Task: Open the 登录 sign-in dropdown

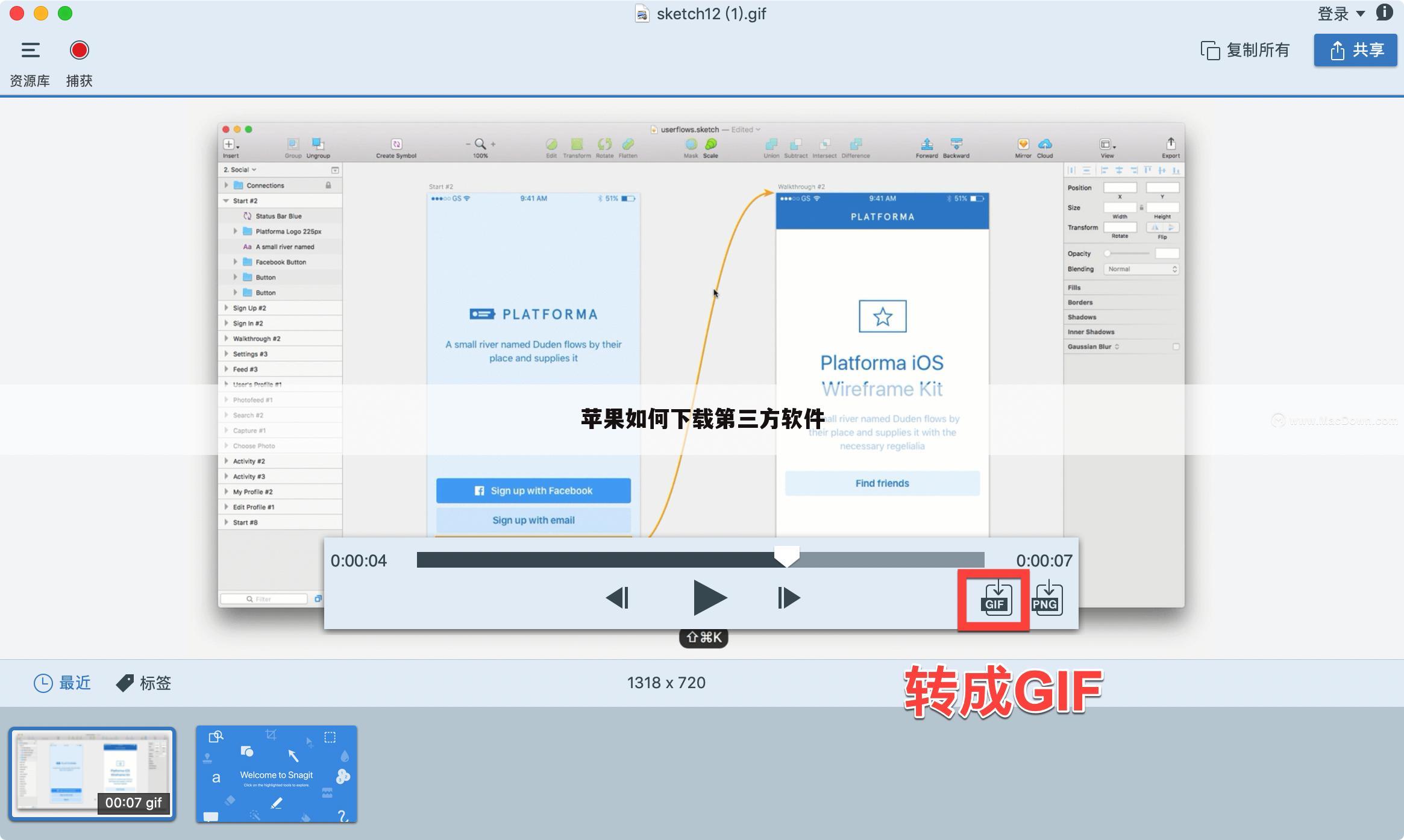Action: click(1341, 13)
